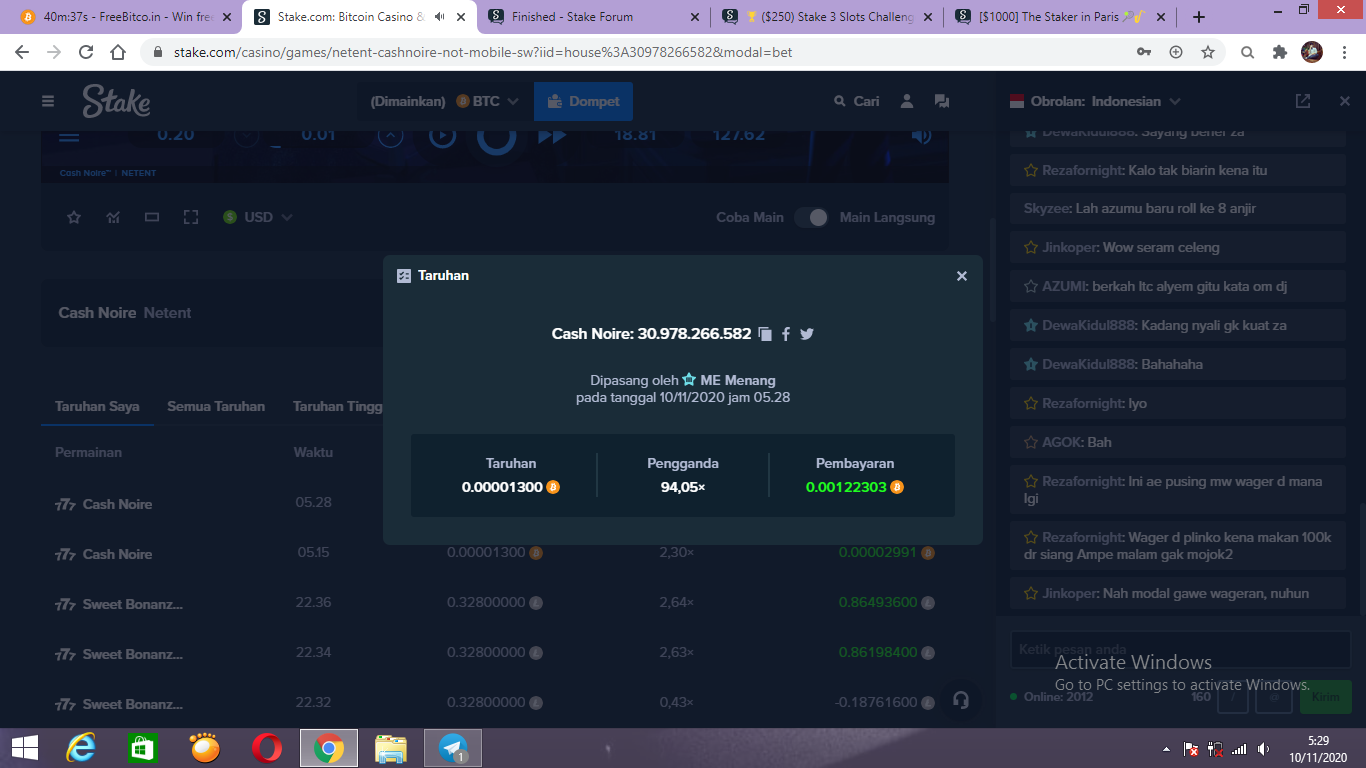Viewport: 1366px width, 768px height.
Task: Open the user account icon
Action: point(907,101)
